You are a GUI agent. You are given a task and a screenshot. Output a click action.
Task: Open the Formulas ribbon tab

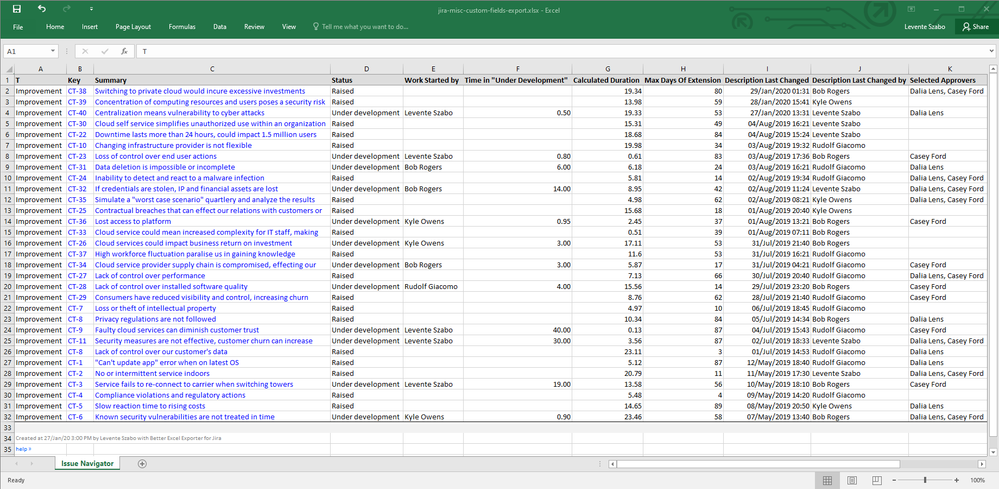182,27
